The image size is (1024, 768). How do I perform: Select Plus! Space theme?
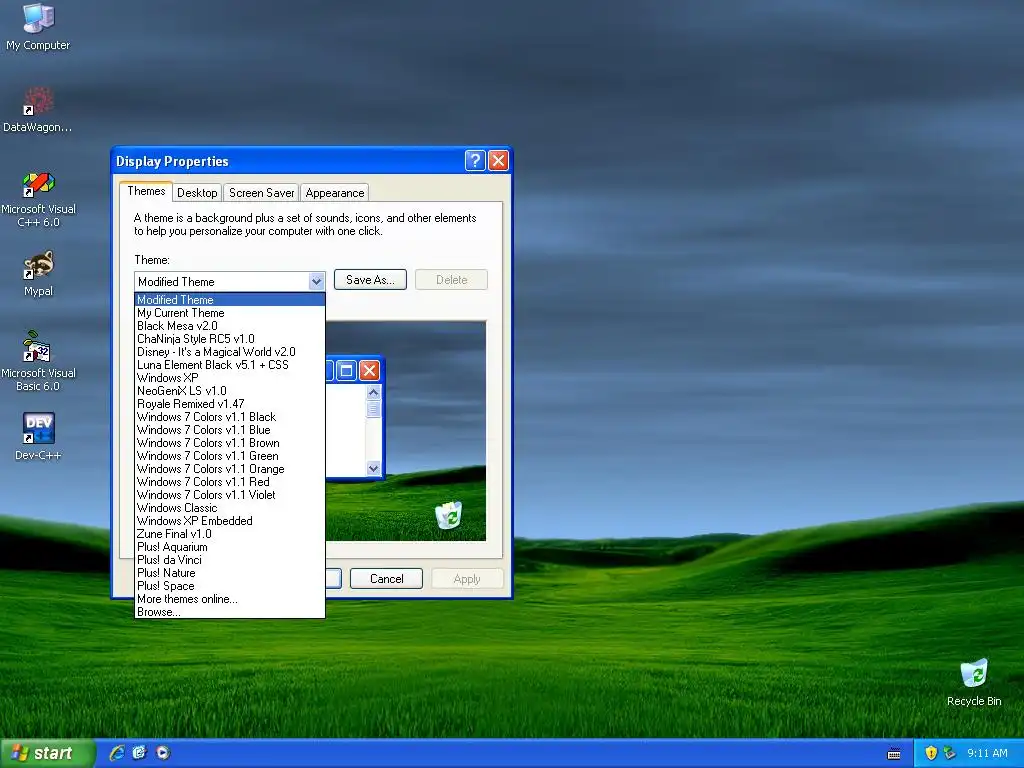click(230, 586)
